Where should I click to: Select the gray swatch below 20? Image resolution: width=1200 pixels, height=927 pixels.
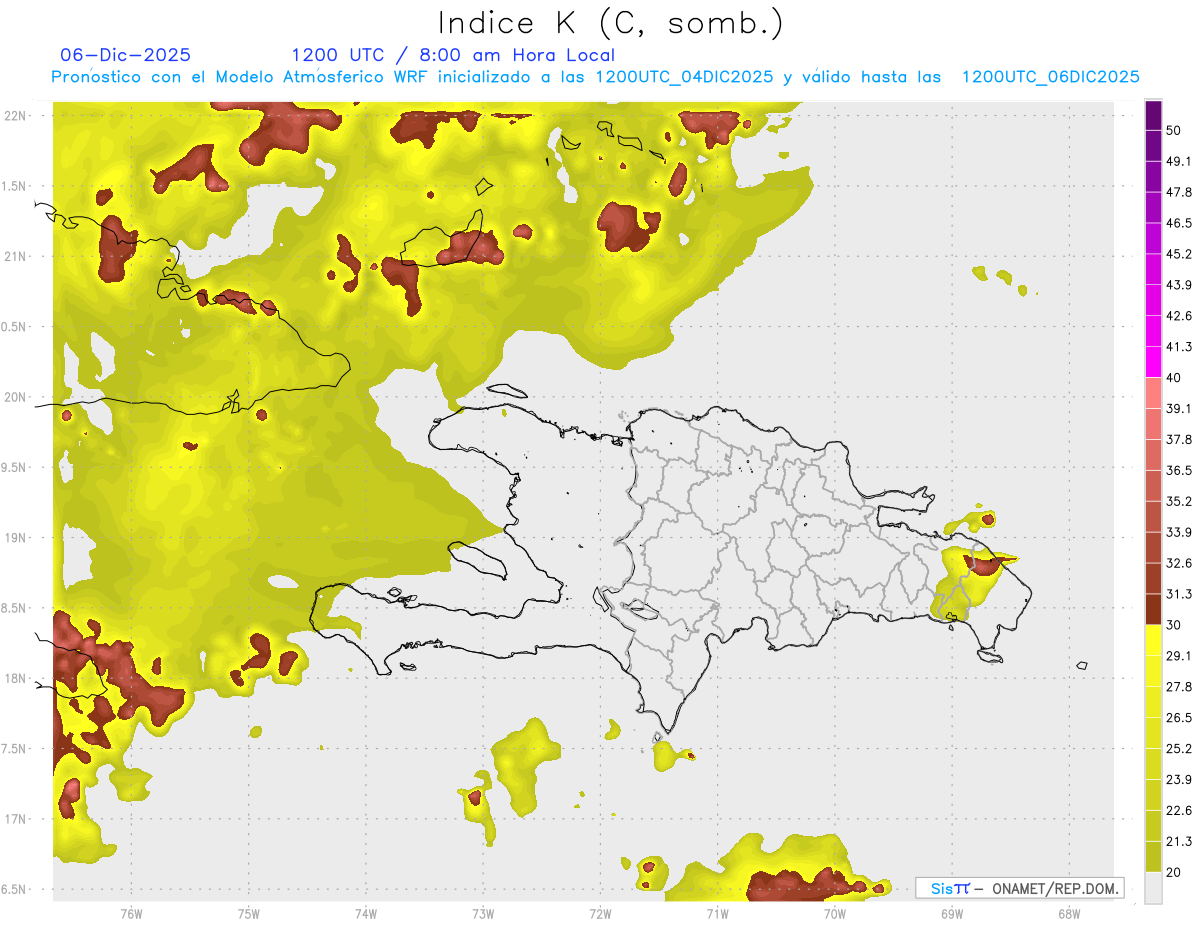(1153, 888)
